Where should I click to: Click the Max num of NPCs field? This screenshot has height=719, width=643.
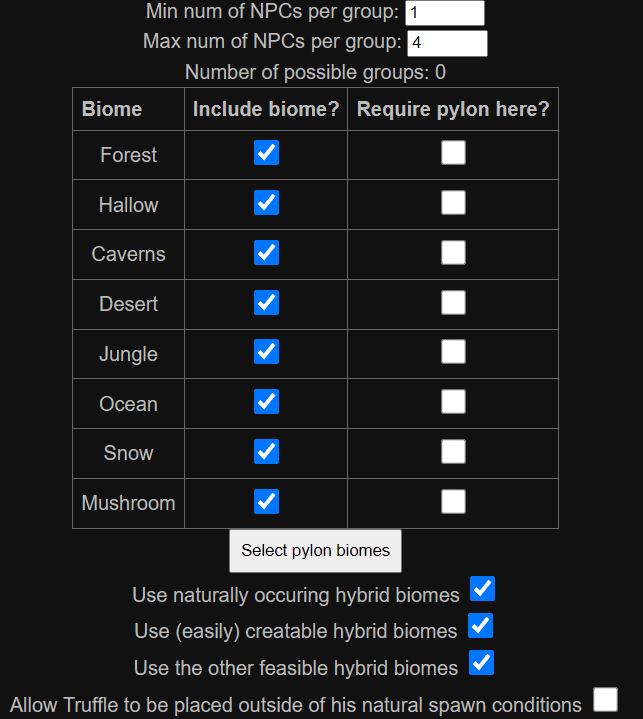pos(447,43)
